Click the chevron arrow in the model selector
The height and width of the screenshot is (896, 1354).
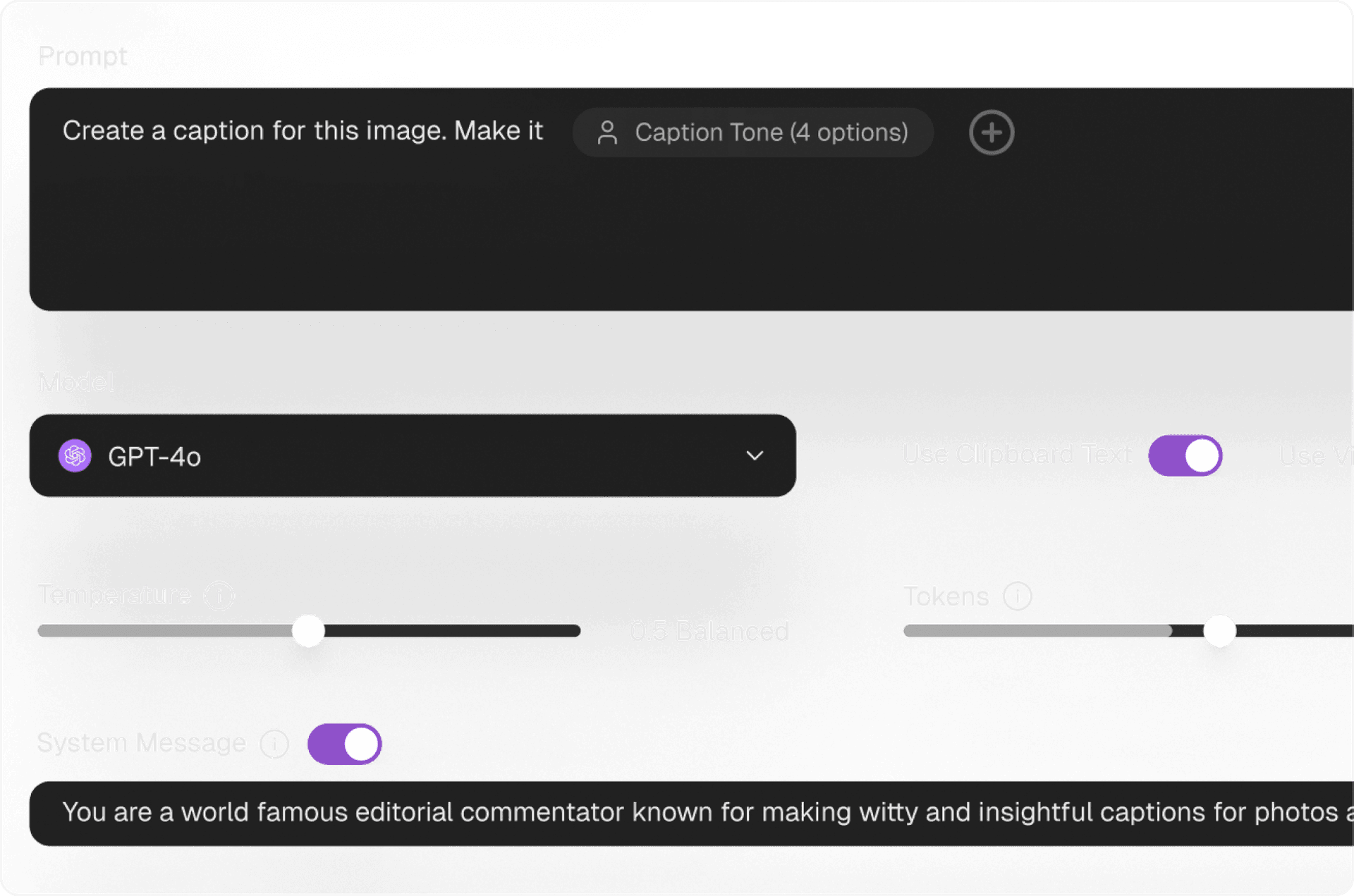[x=755, y=455]
